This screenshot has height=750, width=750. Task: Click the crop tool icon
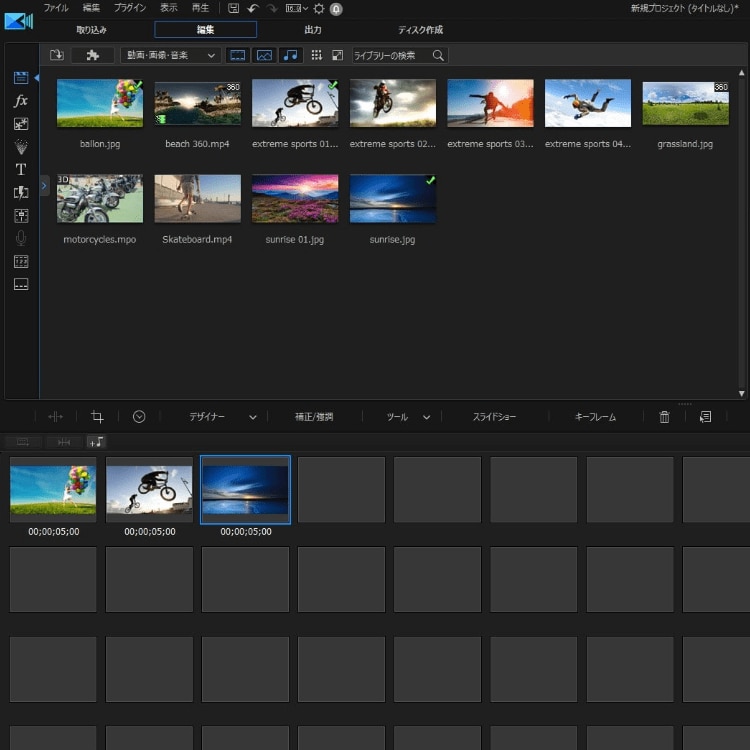(97, 417)
